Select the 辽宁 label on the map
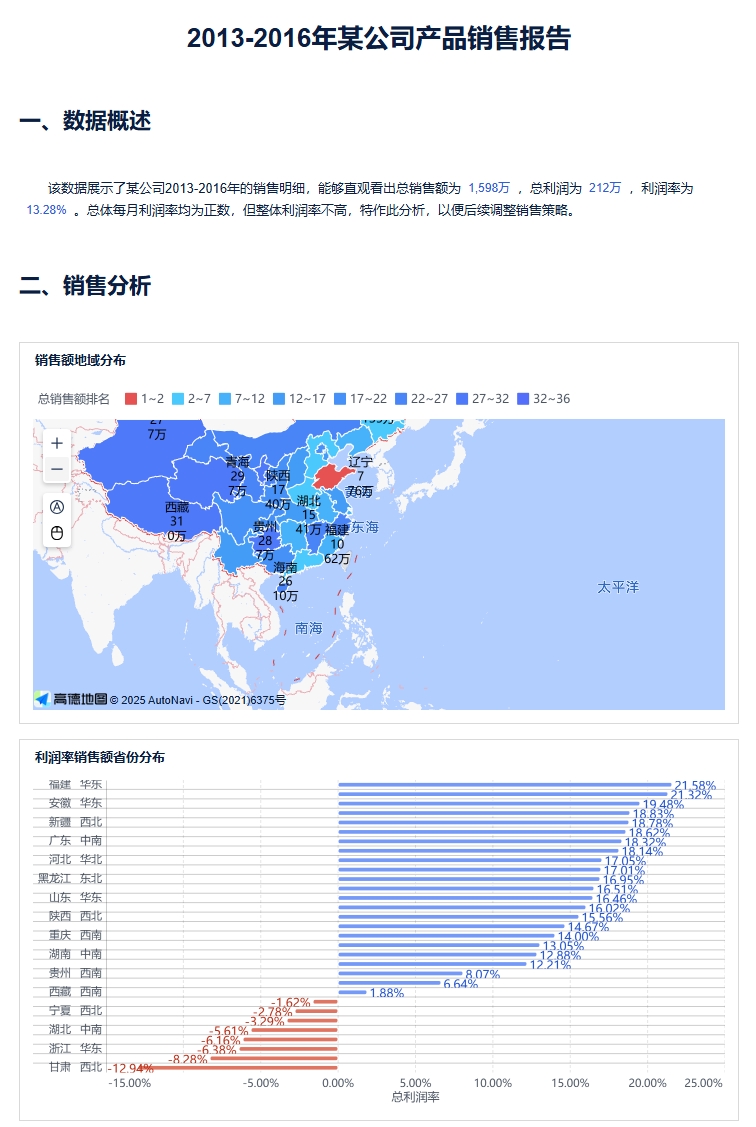This screenshot has width=756, height=1127. tap(361, 462)
